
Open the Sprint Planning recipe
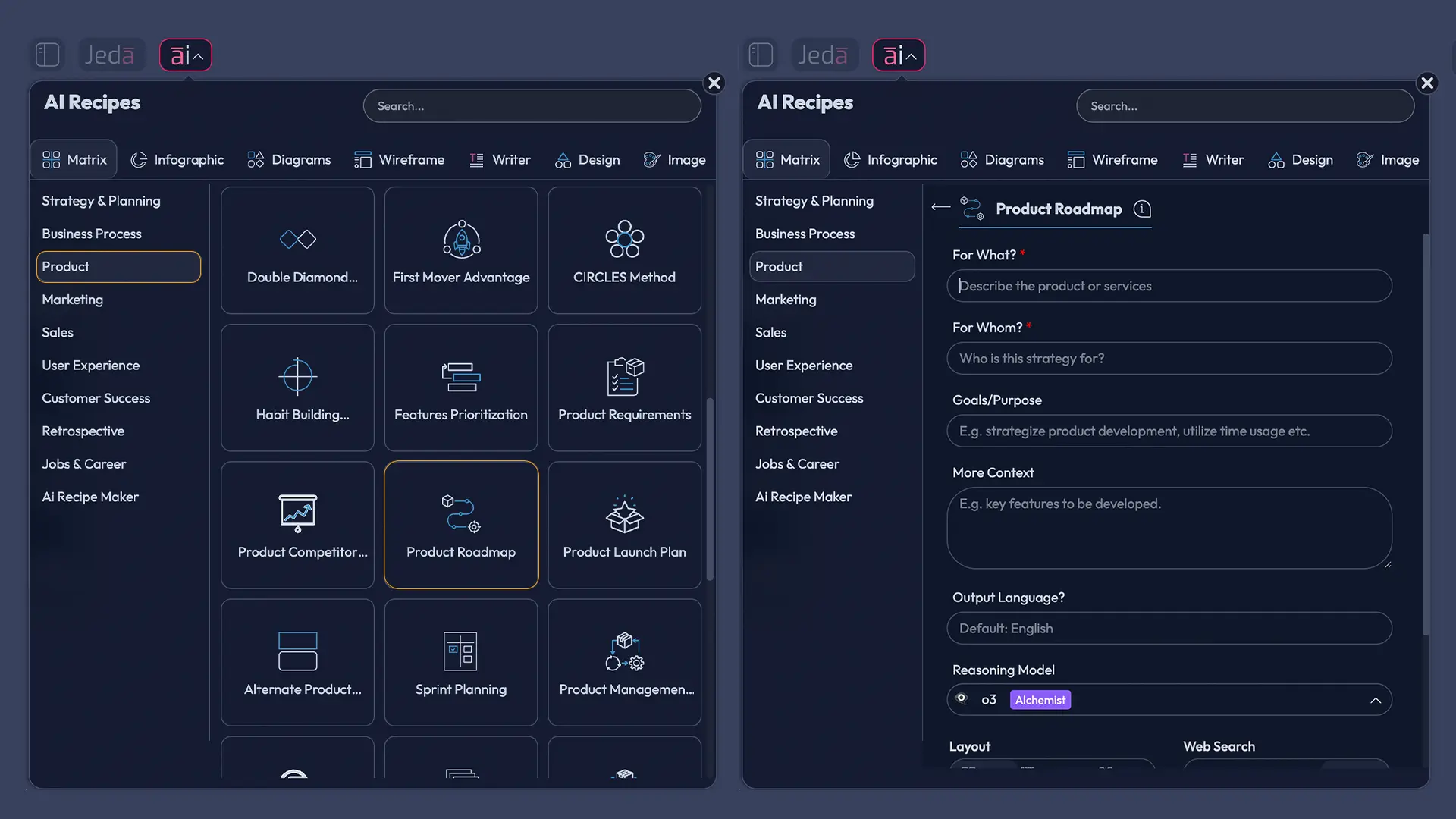460,661
